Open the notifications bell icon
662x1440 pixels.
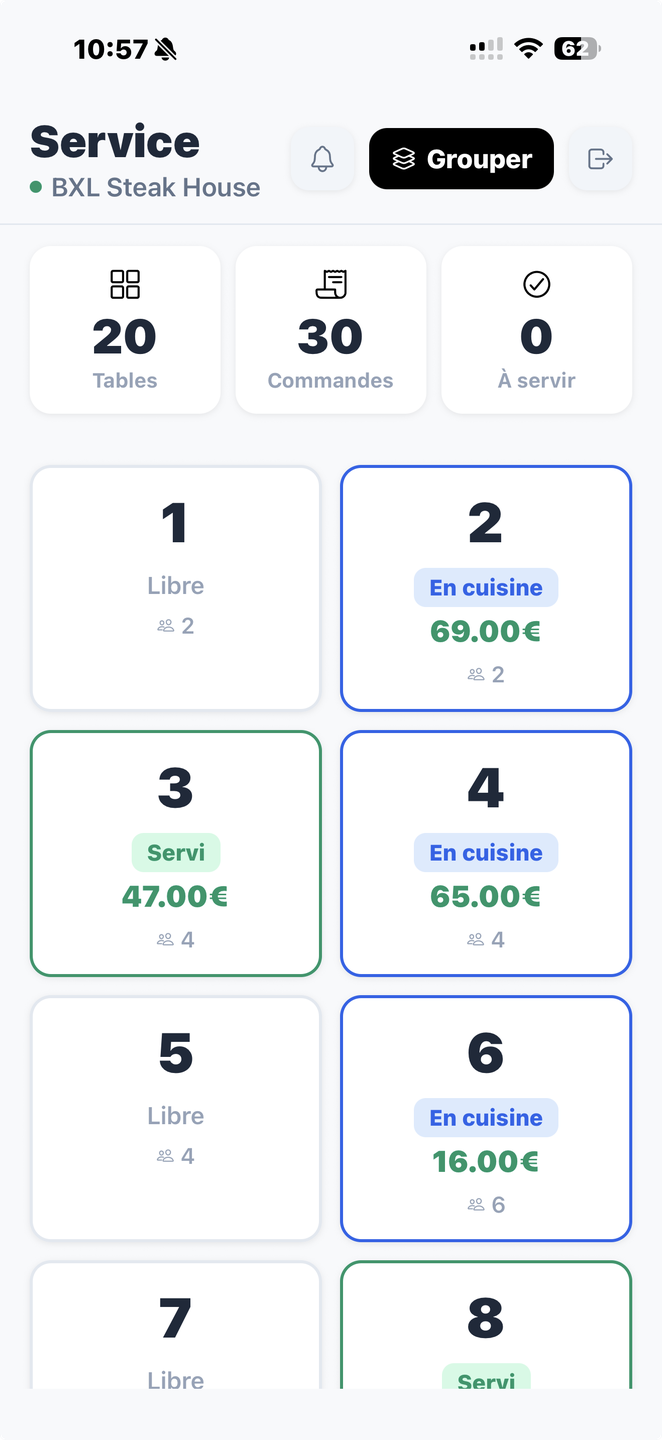tap(322, 158)
